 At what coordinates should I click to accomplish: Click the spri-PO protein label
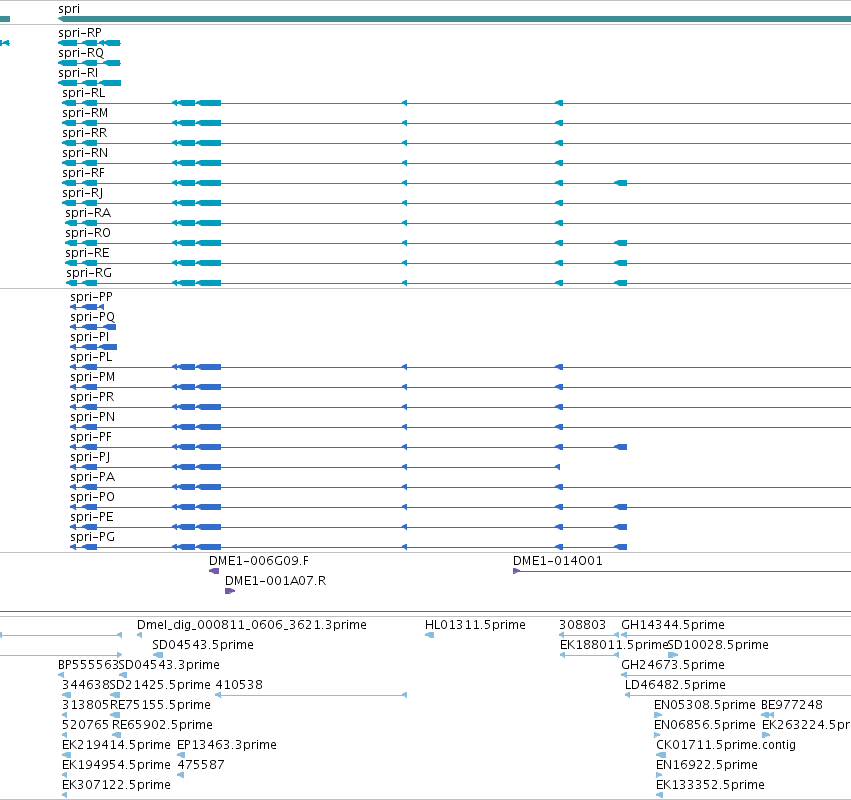93,497
